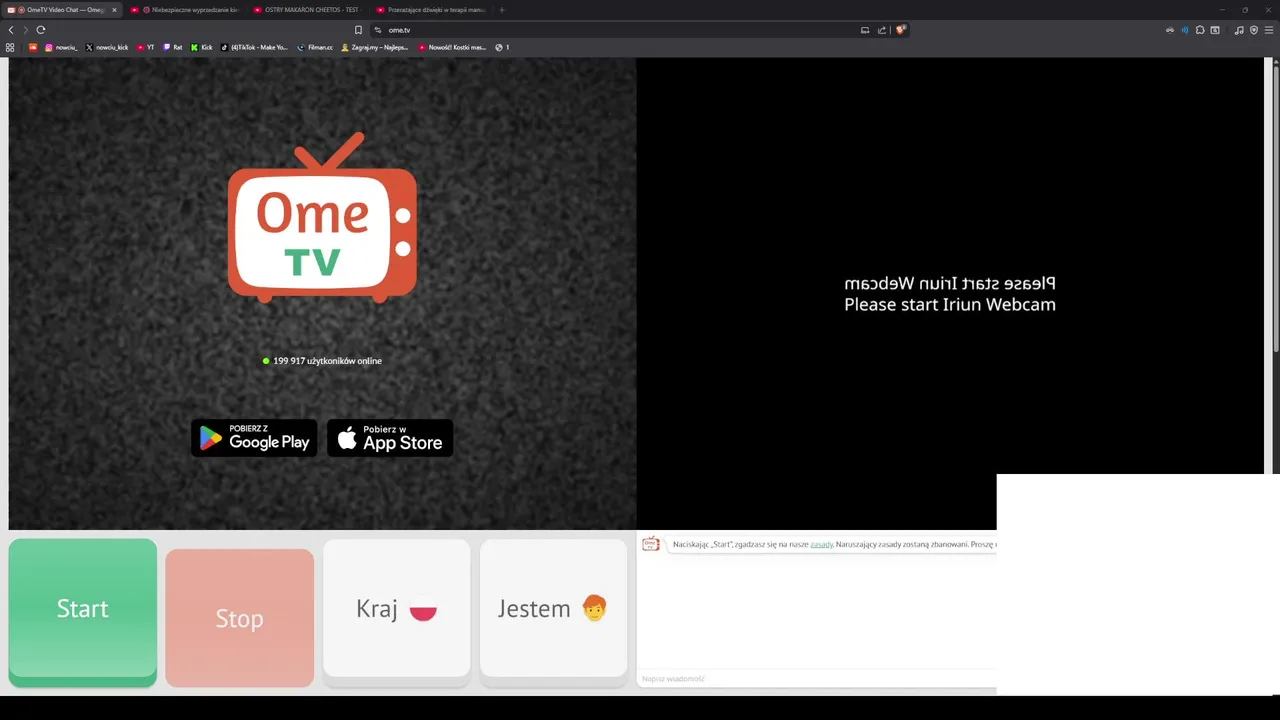Go forward in browser history
The width and height of the screenshot is (1280, 720).
point(26,30)
